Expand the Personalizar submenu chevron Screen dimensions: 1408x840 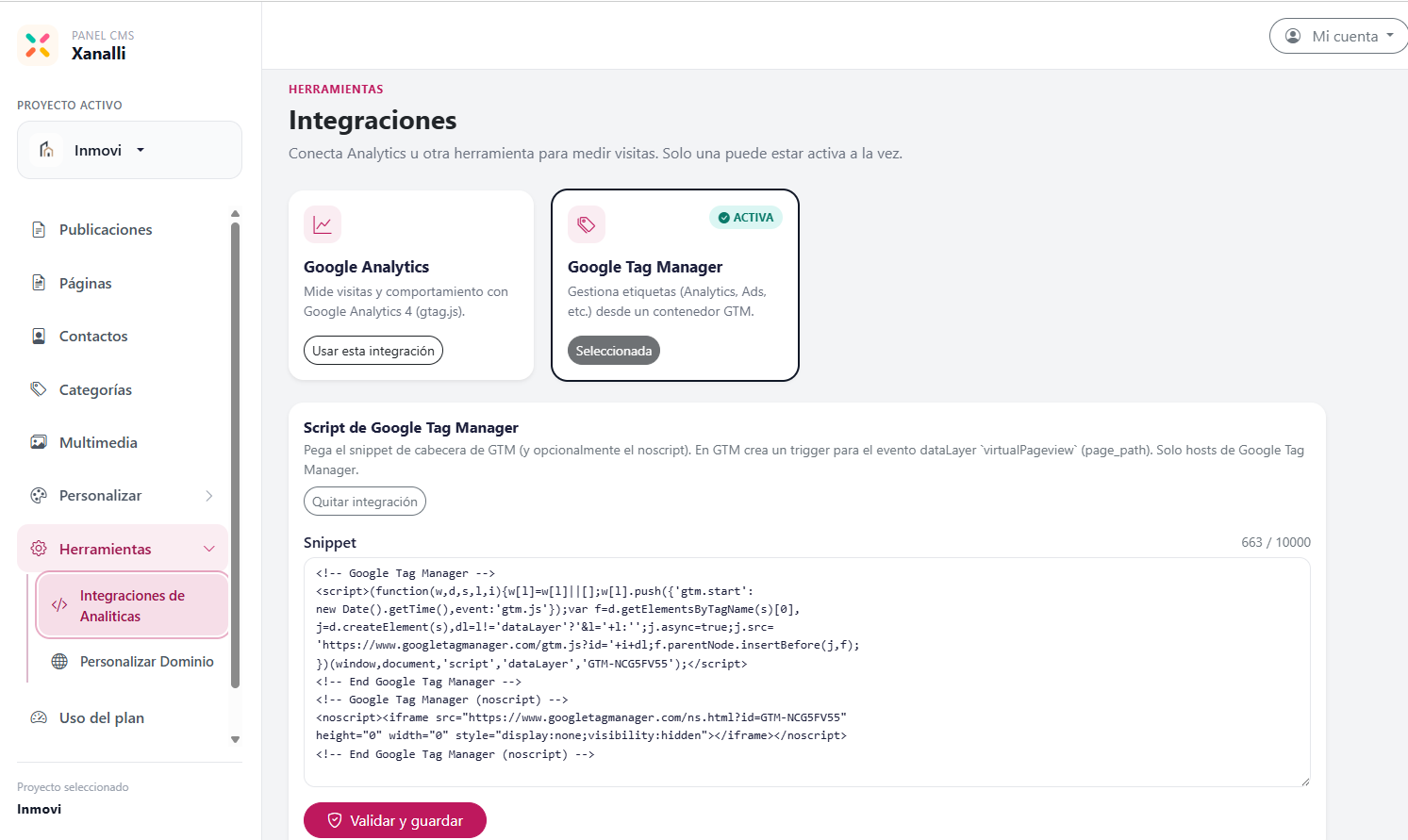tap(209, 496)
